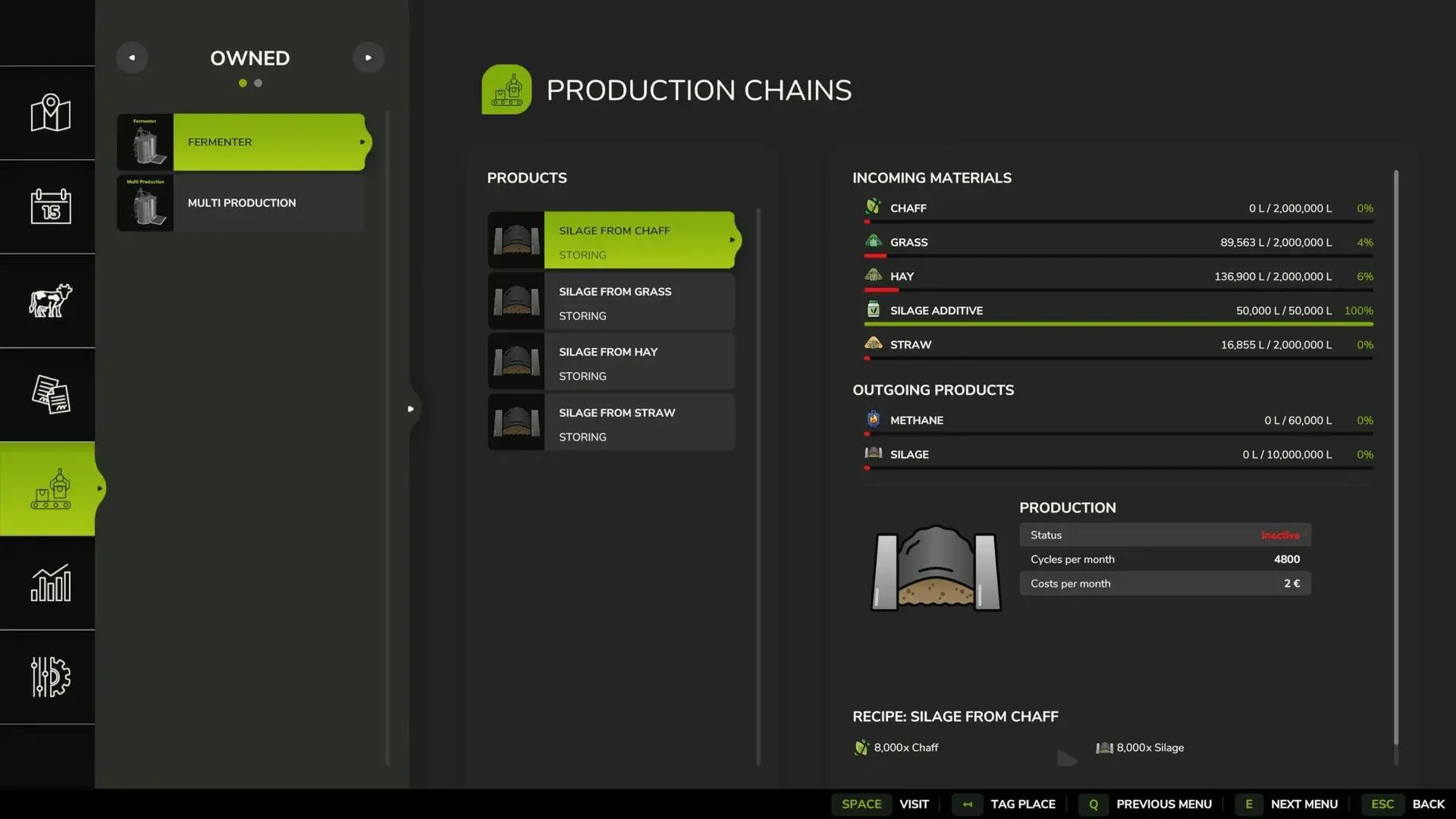The width and height of the screenshot is (1456, 819).
Task: Open the calendar sidebar icon
Action: (x=50, y=206)
